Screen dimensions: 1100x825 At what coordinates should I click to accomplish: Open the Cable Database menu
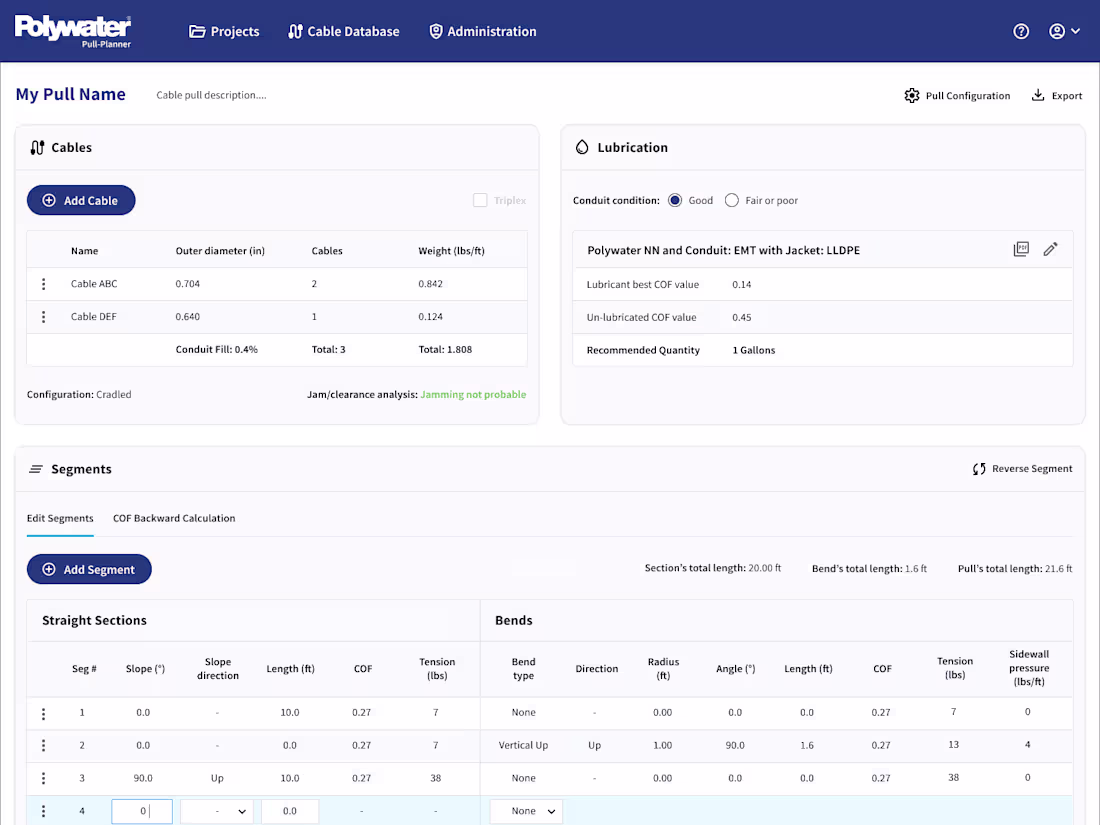click(344, 31)
